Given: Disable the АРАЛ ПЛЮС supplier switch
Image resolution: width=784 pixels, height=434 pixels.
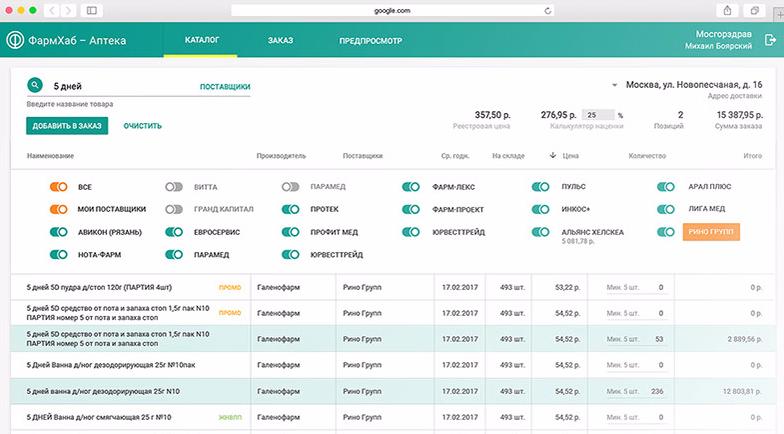Looking at the screenshot, I should (x=666, y=186).
